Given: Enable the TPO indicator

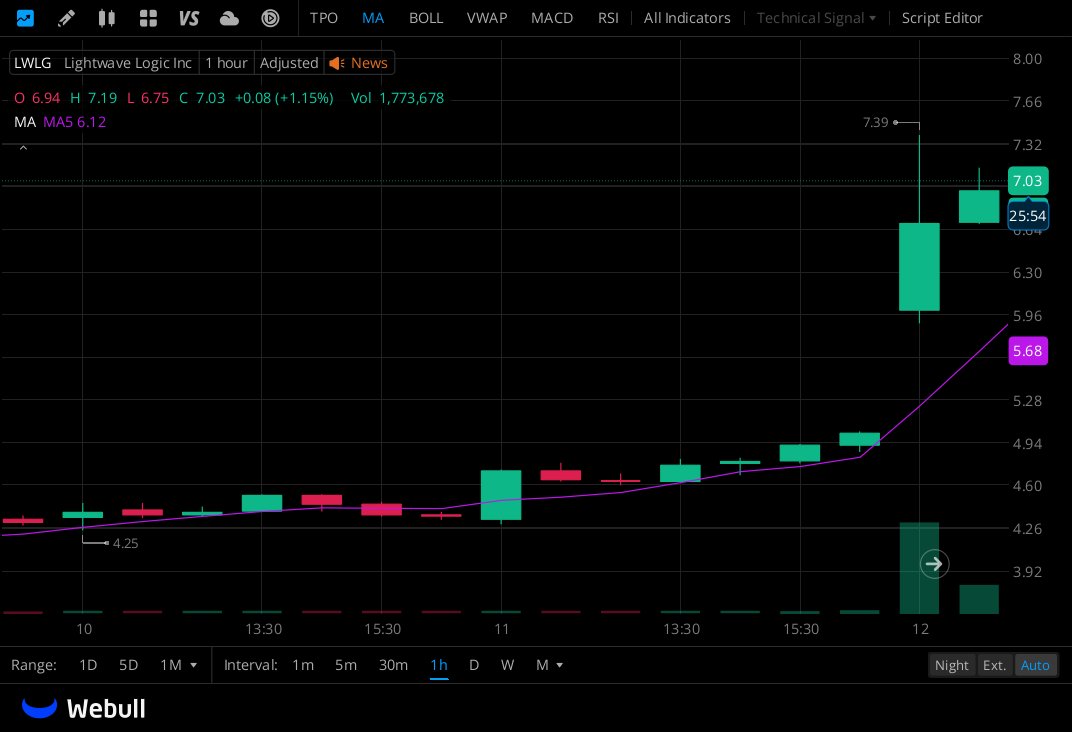Looking at the screenshot, I should pos(323,18).
